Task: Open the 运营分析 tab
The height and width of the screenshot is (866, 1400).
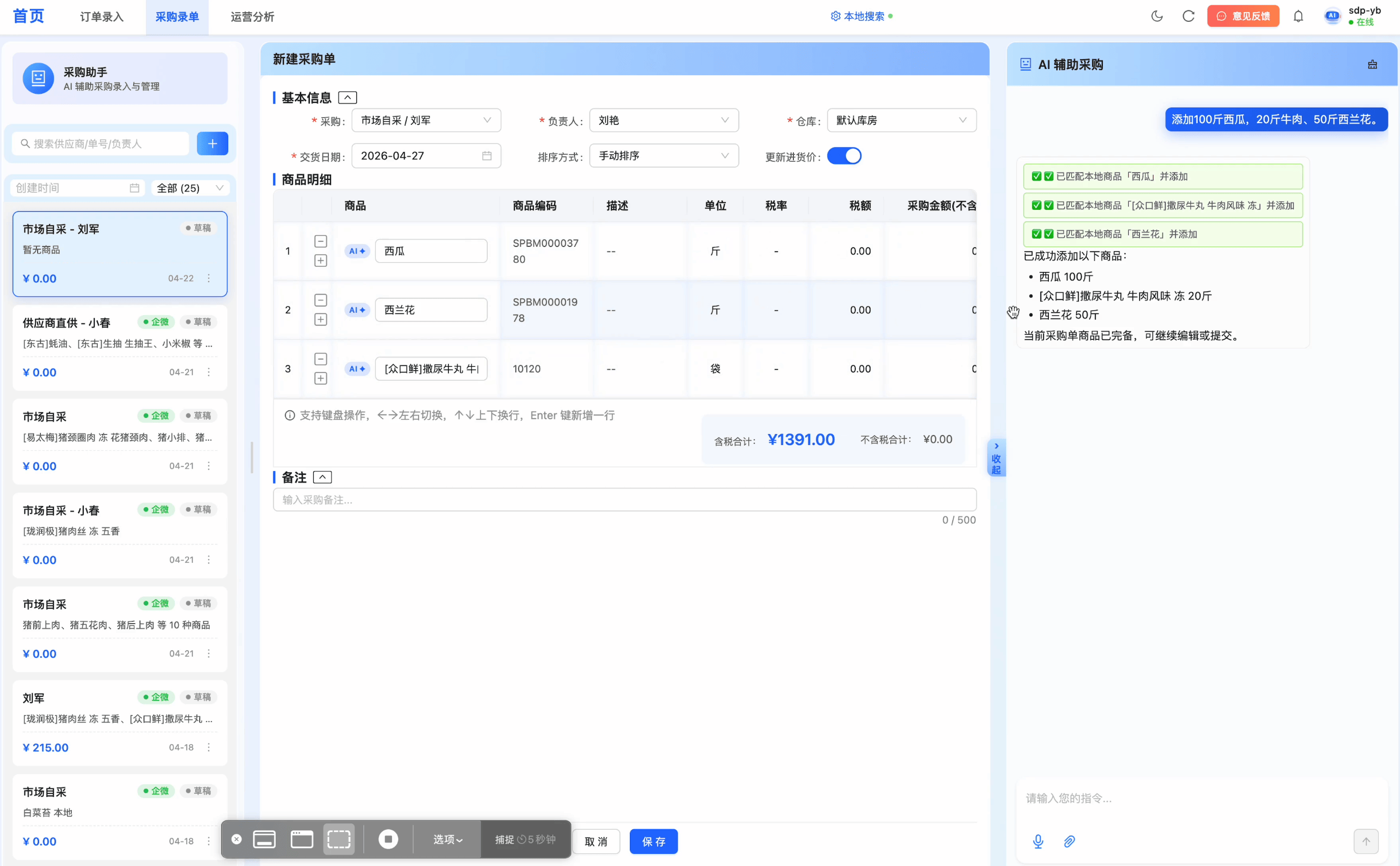Action: pos(252,17)
